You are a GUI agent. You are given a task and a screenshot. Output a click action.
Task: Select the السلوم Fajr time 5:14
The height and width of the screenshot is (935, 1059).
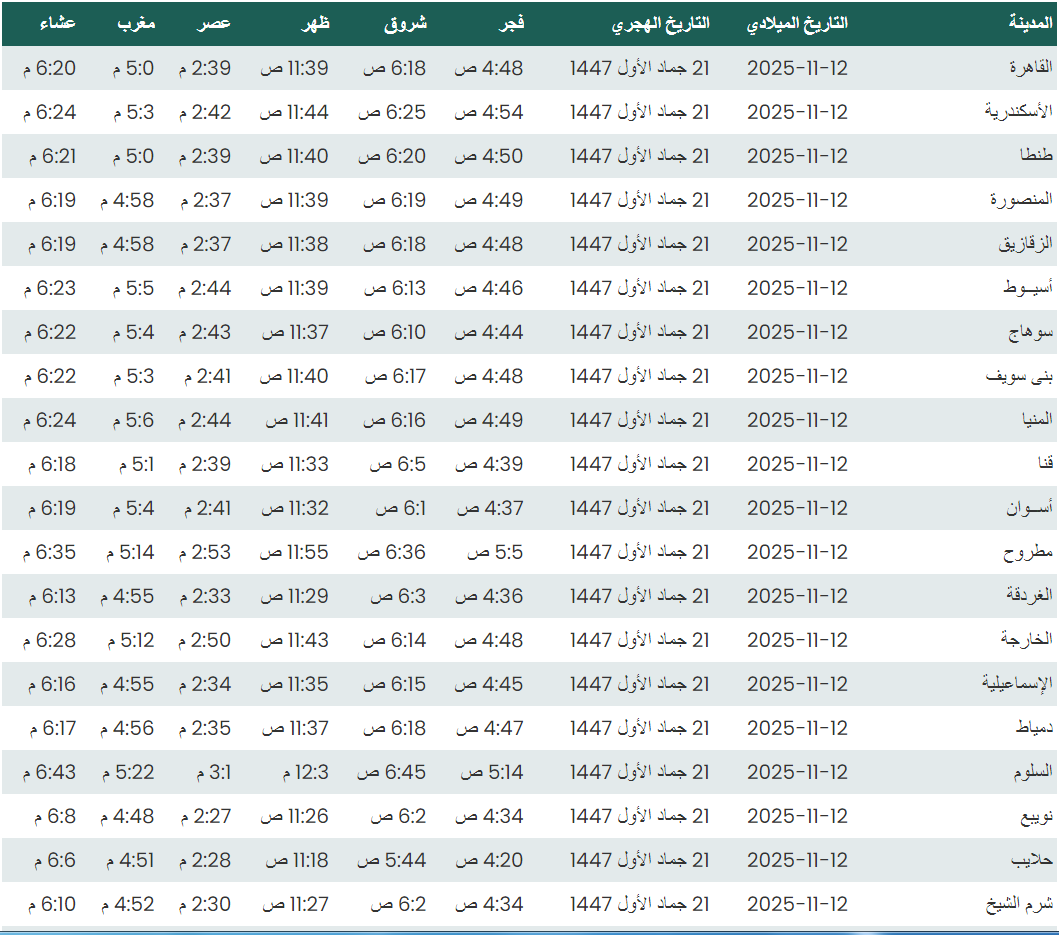tap(491, 772)
